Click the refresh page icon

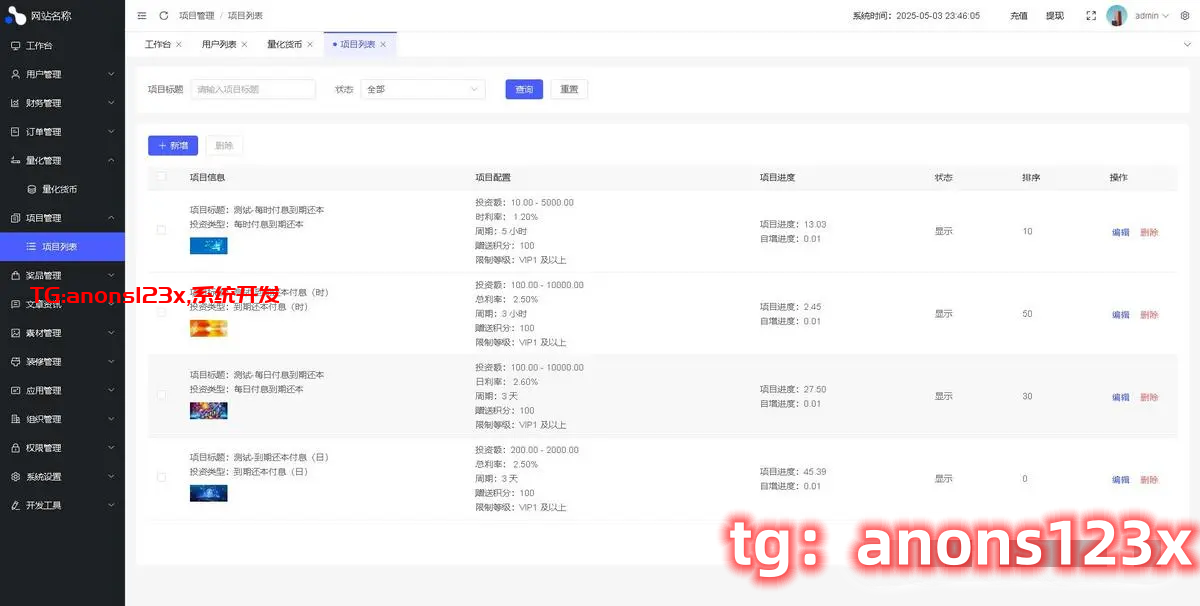[164, 16]
